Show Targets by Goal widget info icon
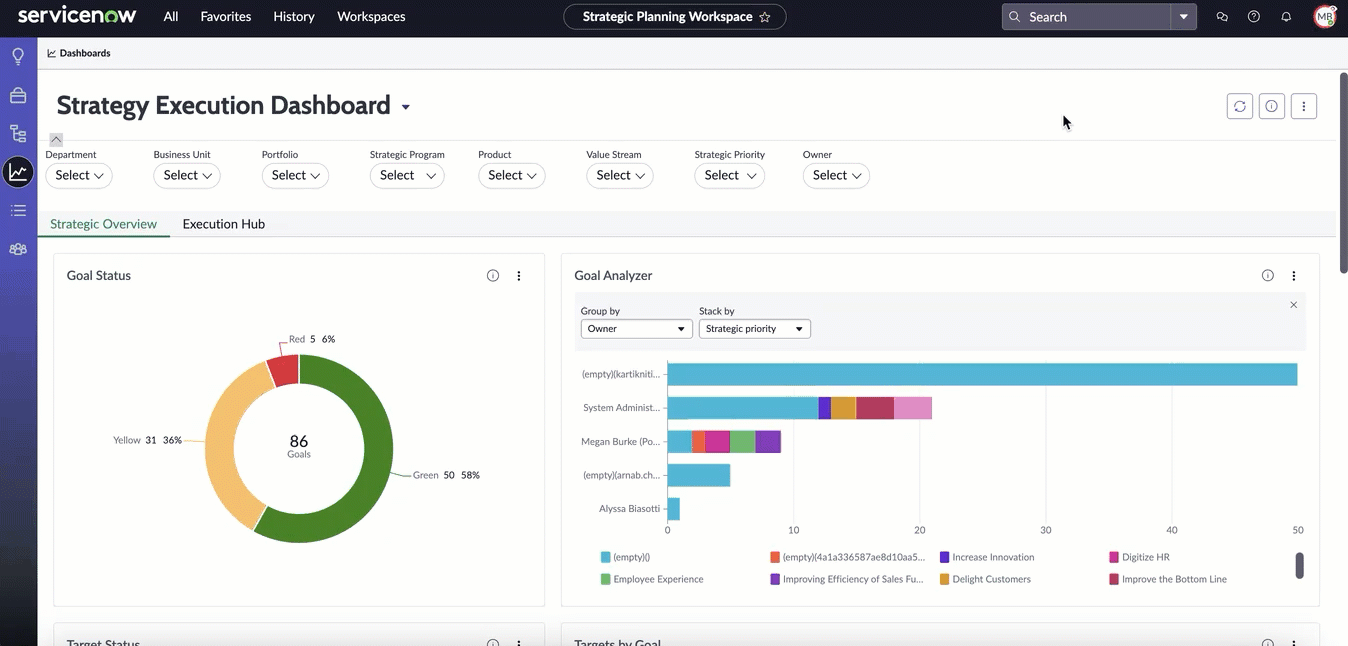 [x=1268, y=644]
